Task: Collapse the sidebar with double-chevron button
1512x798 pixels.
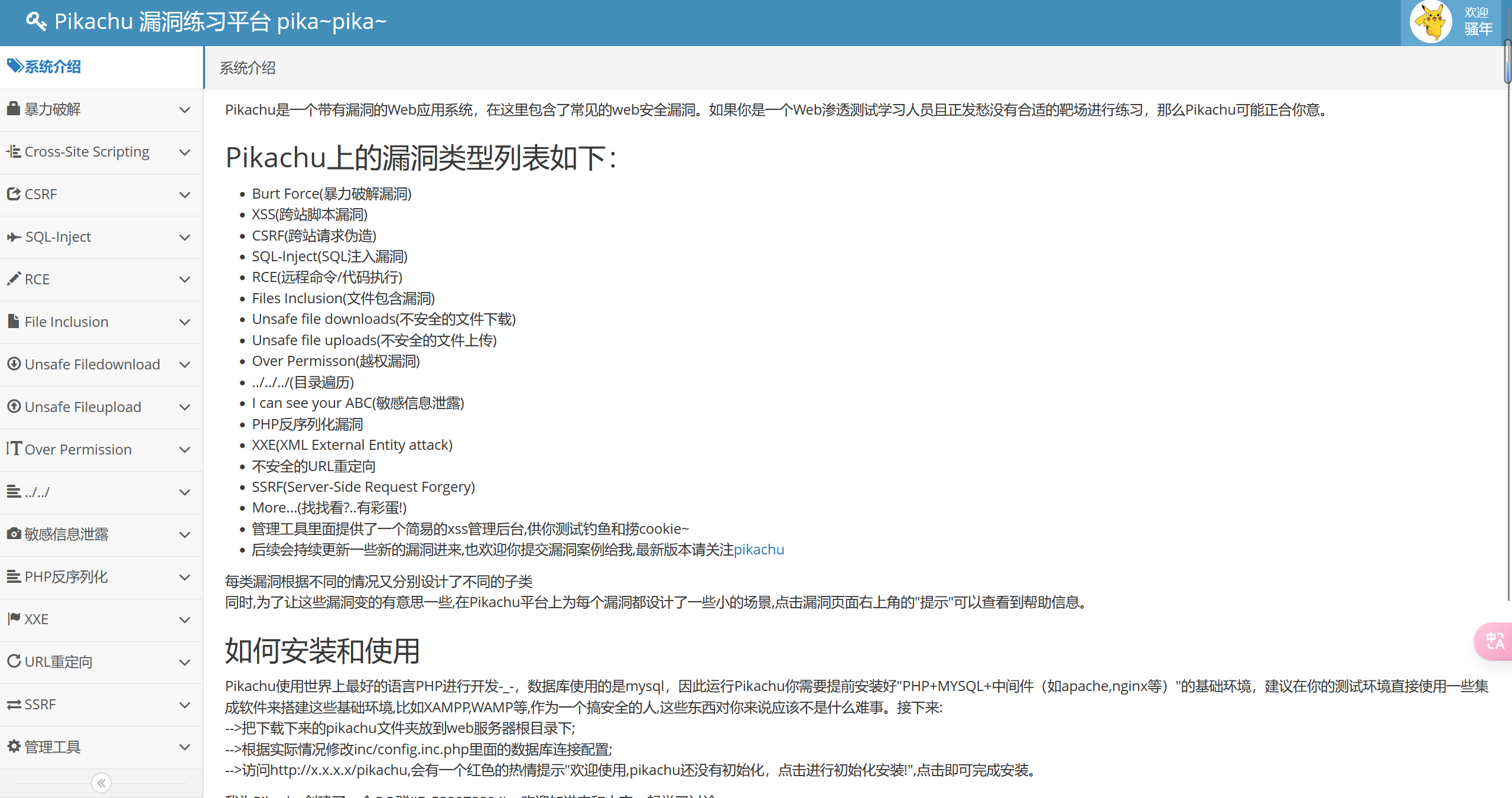Action: (101, 783)
